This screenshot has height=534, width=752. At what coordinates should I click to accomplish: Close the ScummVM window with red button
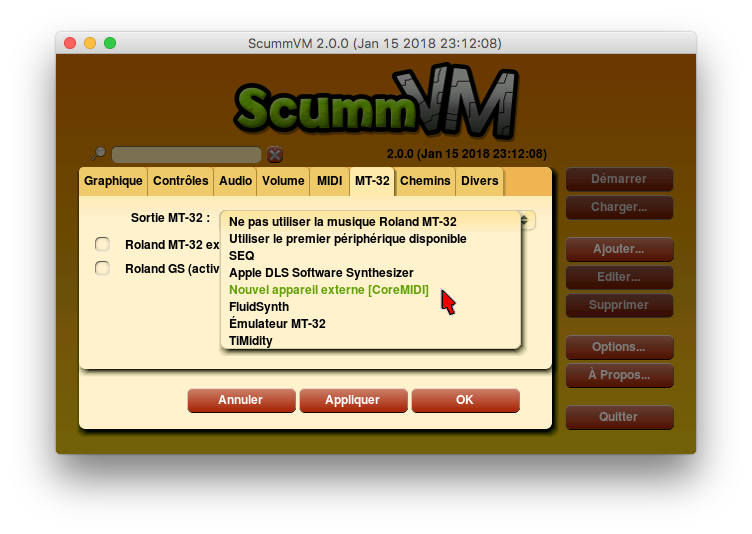(70, 43)
